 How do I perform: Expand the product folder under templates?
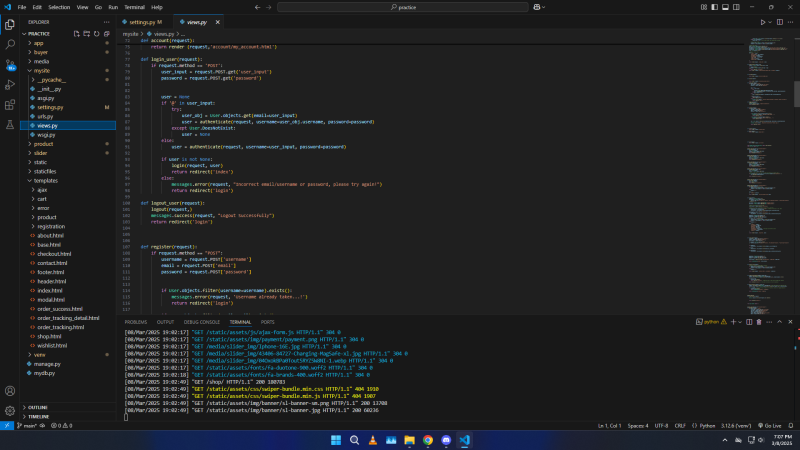[47, 217]
